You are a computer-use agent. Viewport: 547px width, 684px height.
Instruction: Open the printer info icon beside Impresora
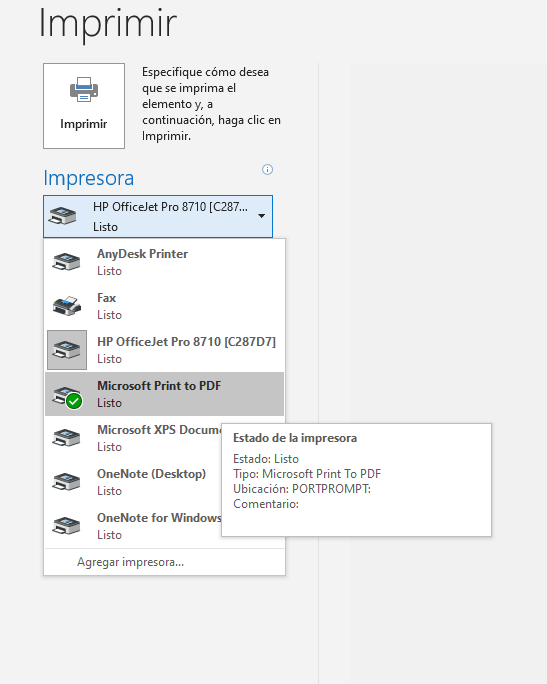point(267,169)
